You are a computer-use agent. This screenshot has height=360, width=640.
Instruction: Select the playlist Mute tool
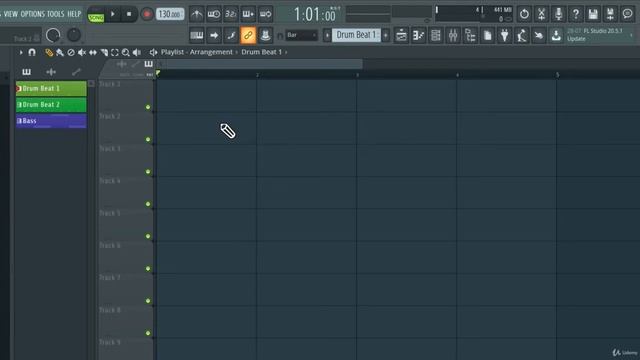(82, 52)
